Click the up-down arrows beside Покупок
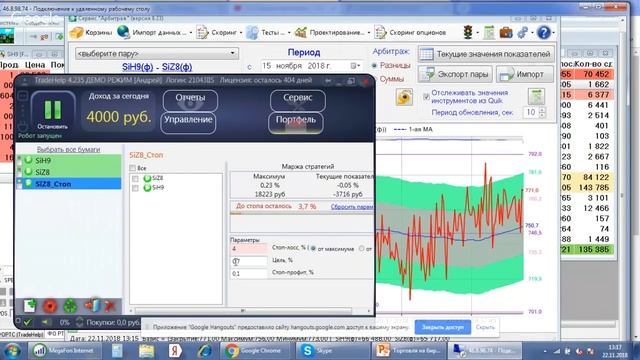 pos(80,322)
